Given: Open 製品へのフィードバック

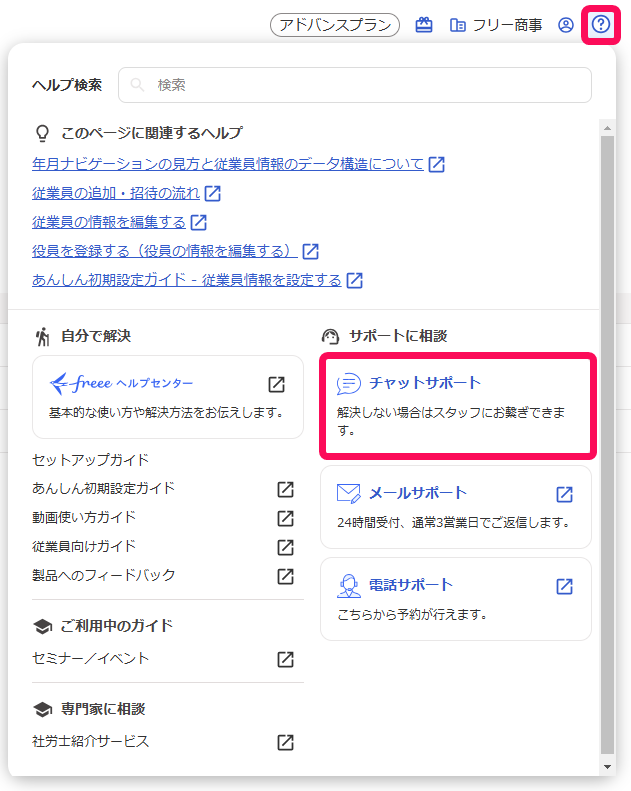Looking at the screenshot, I should pyautogui.click(x=103, y=575).
